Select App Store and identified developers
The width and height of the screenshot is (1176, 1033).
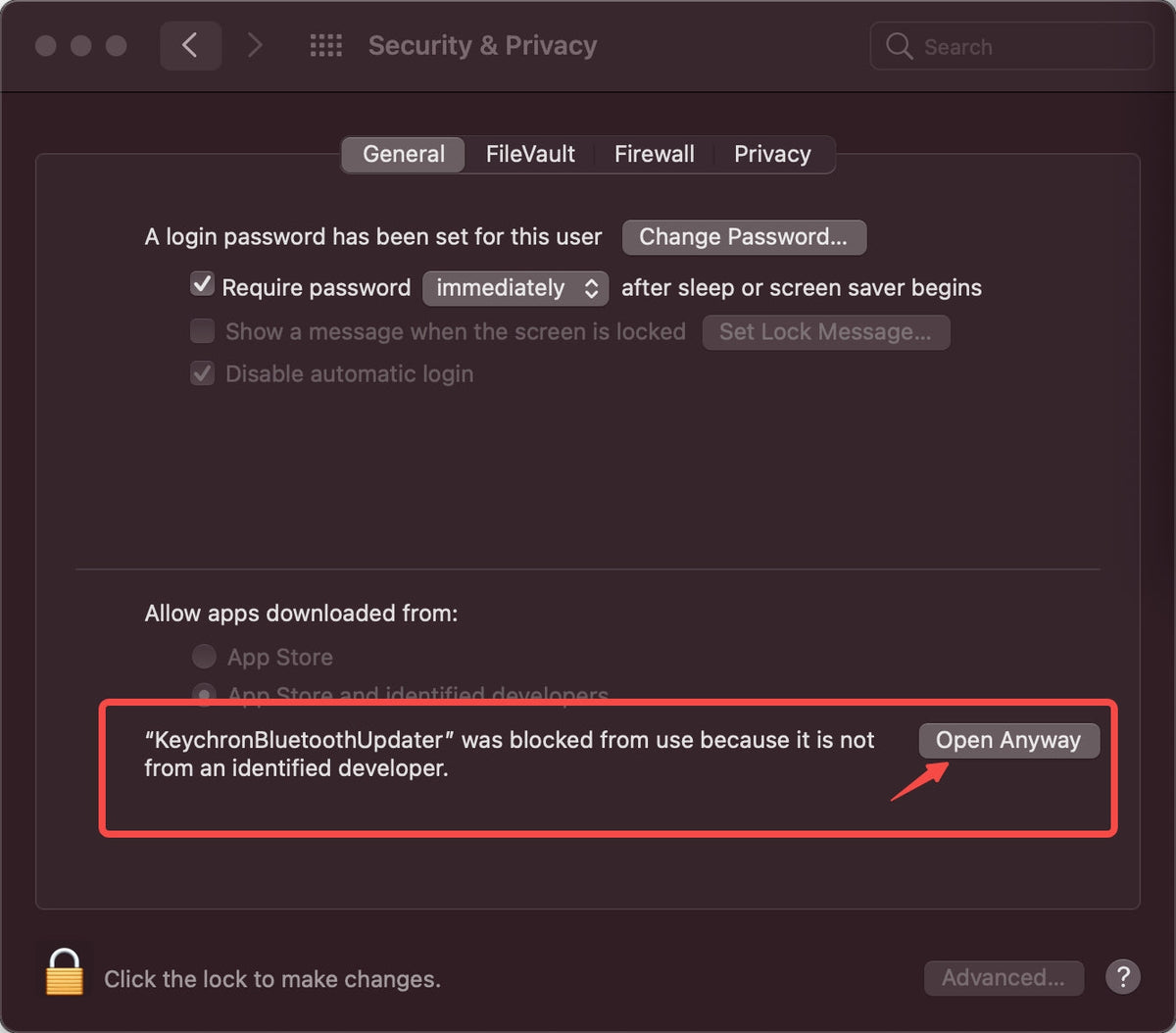(x=204, y=693)
